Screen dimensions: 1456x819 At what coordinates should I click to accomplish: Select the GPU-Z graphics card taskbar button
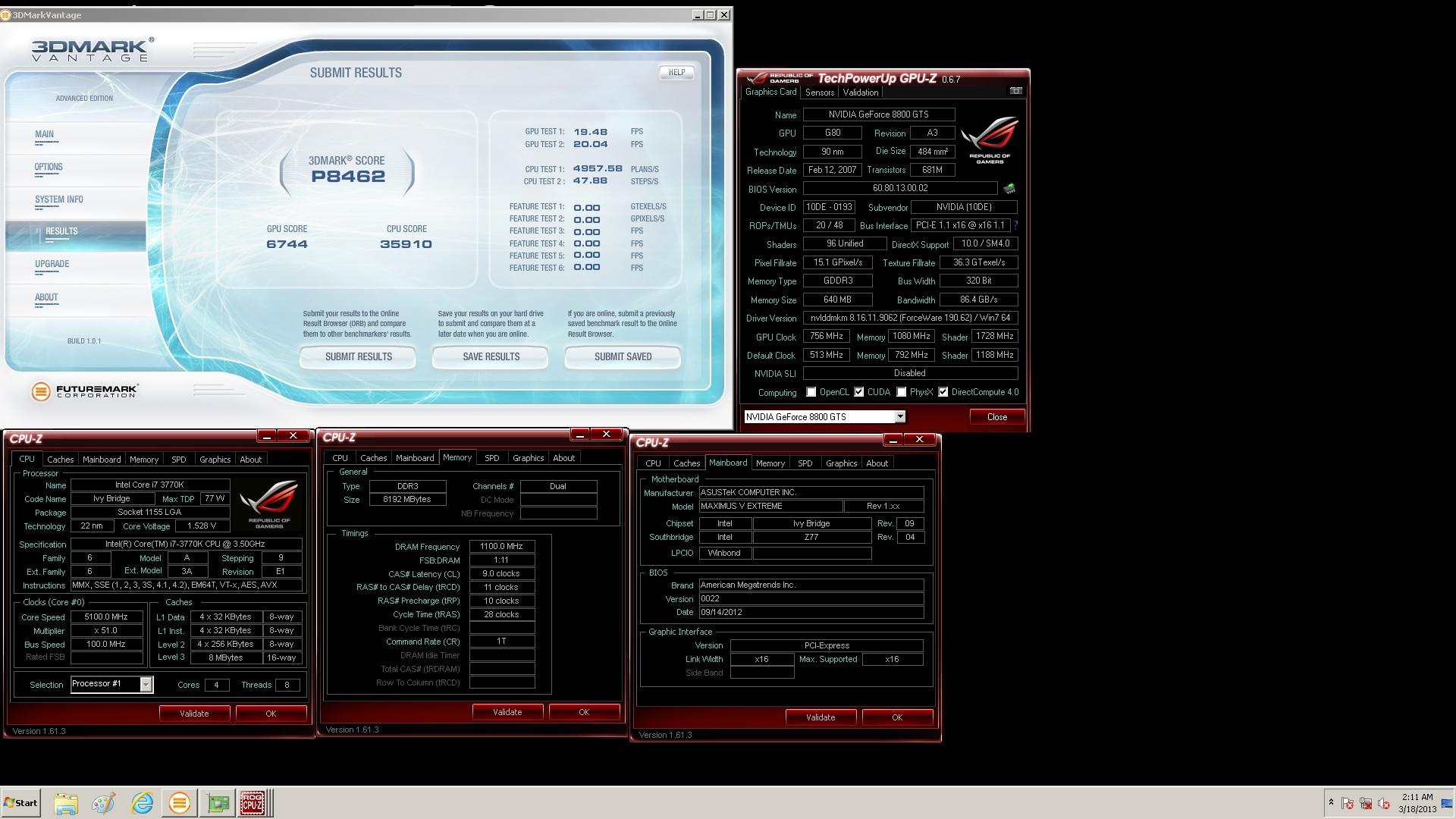point(218,803)
